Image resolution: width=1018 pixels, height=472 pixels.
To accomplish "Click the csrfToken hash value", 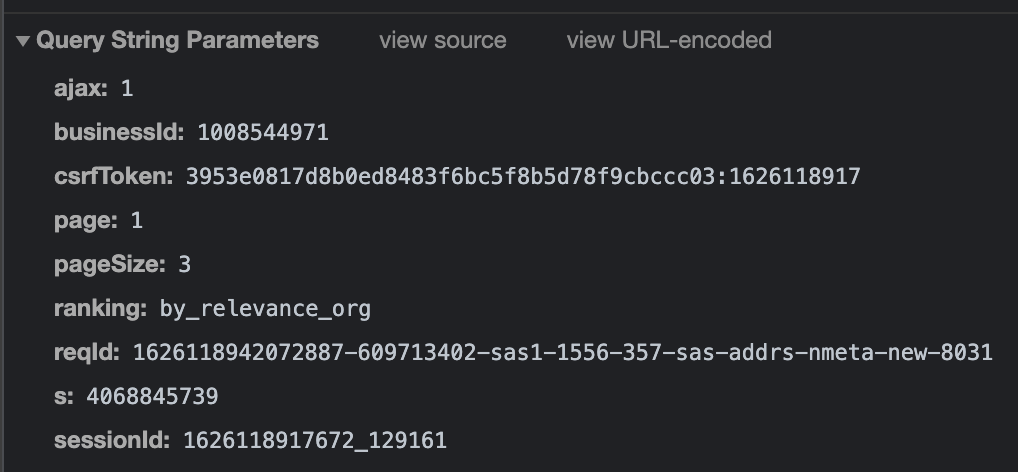I will coord(522,177).
